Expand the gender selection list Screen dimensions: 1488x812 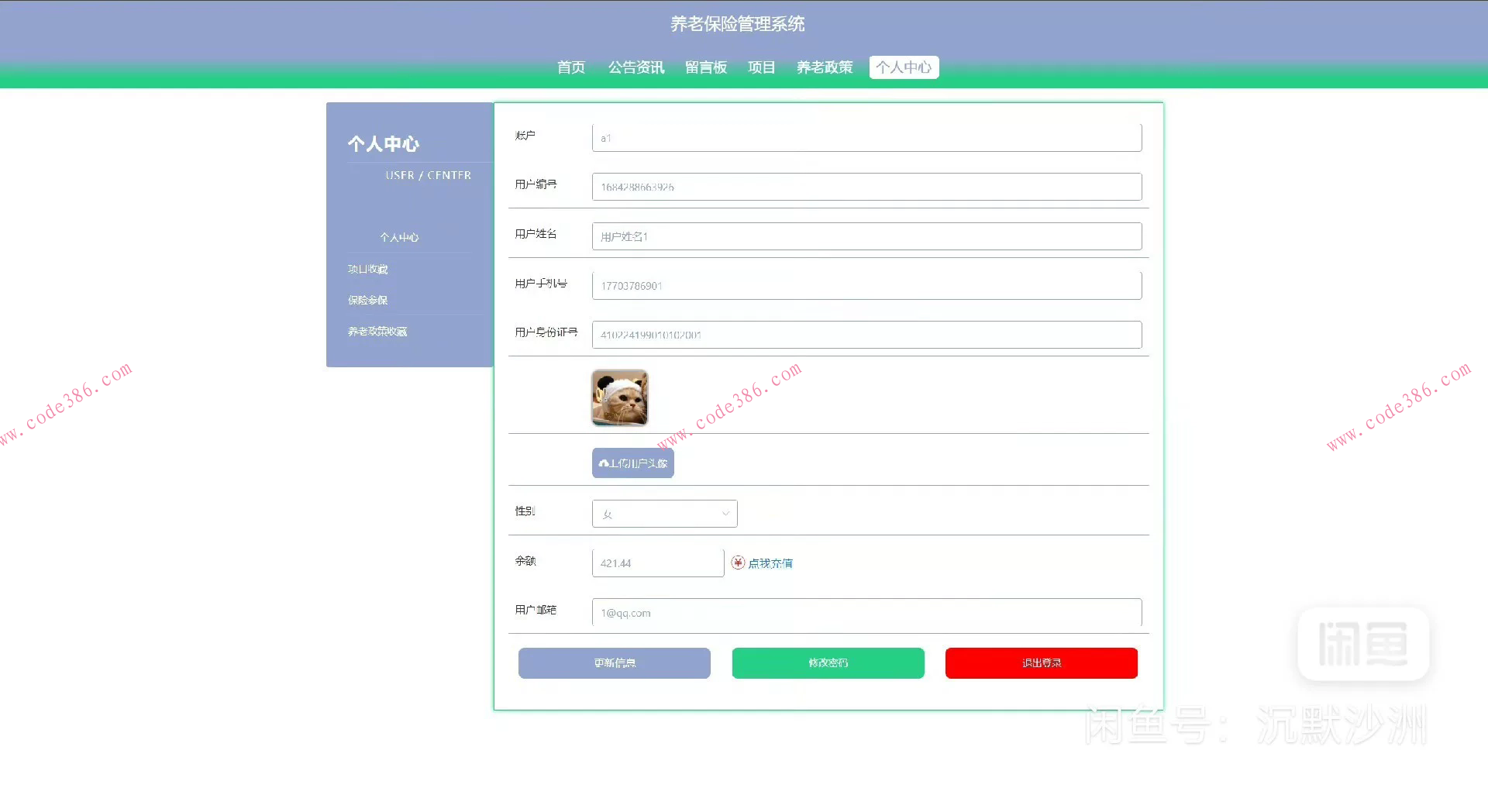coord(664,513)
